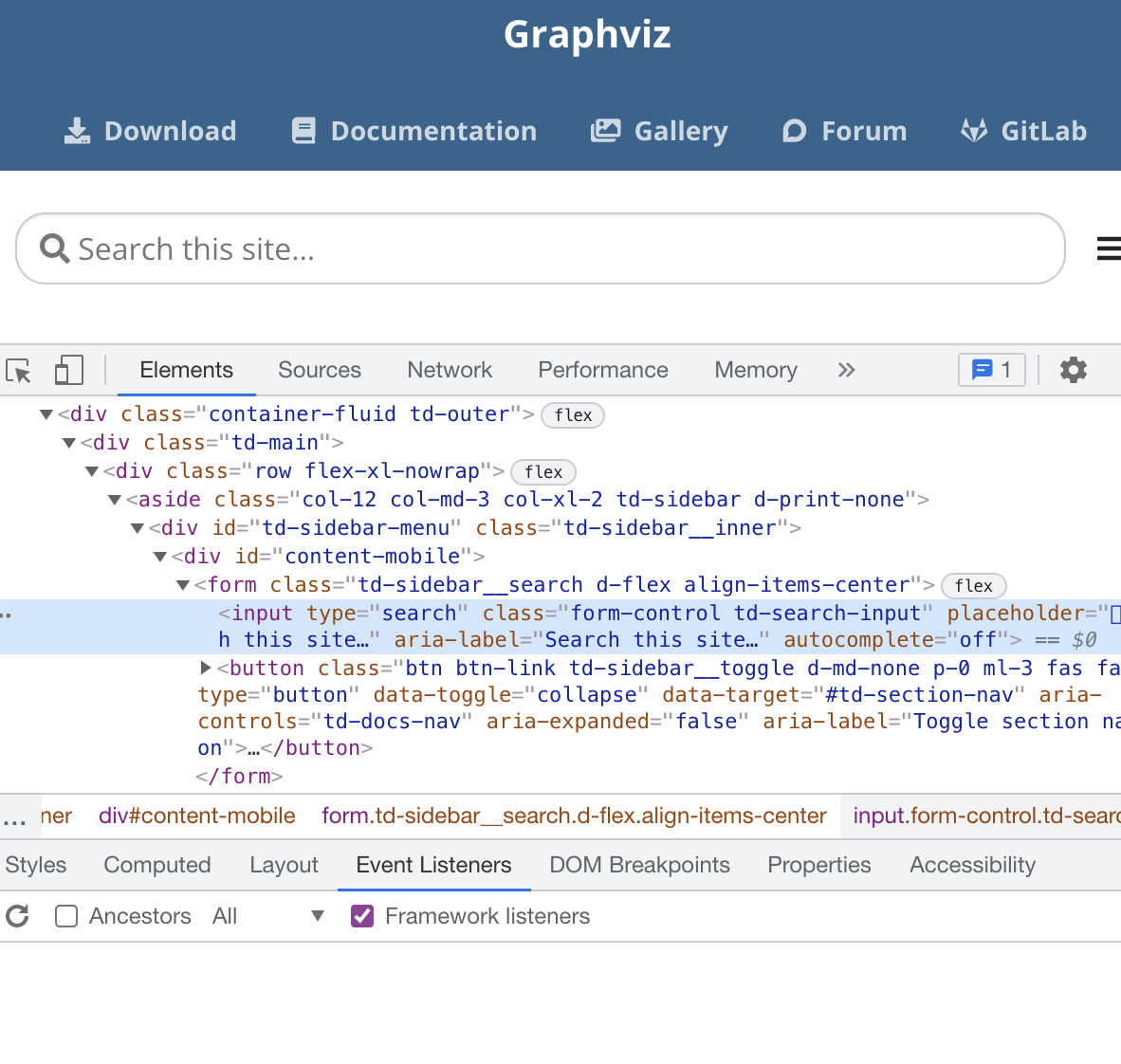Open the console messages badge
The image size is (1121, 1064).
(x=992, y=370)
